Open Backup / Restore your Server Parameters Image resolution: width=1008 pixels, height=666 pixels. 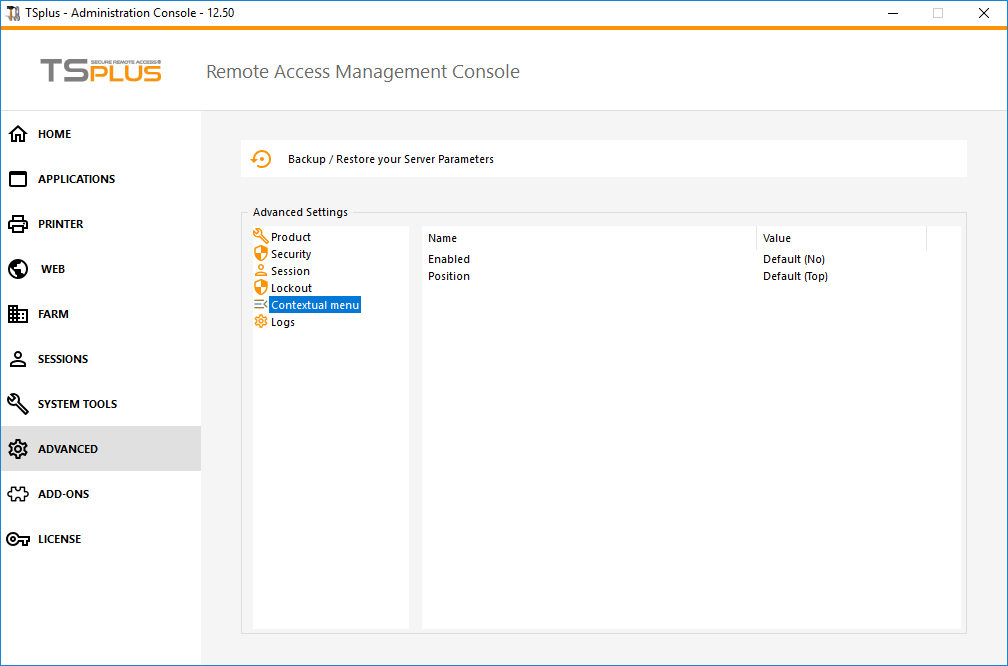[390, 159]
